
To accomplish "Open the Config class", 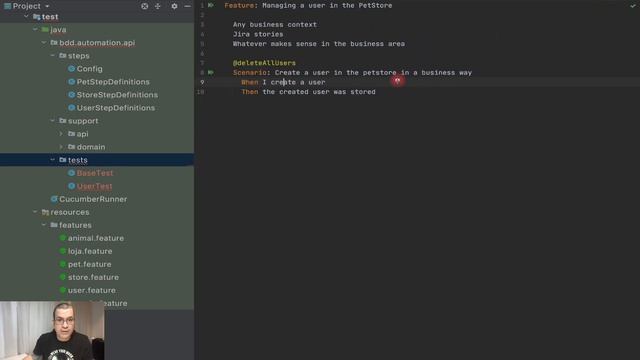I will [x=89, y=69].
